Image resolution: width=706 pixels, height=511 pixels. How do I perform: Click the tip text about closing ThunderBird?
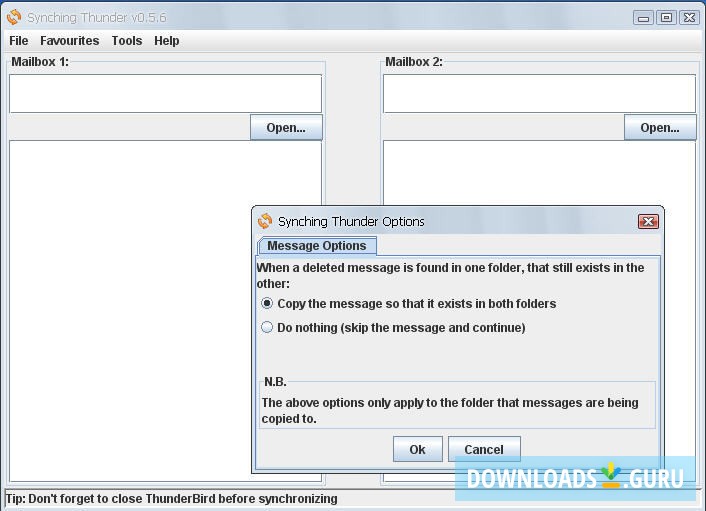click(172, 499)
